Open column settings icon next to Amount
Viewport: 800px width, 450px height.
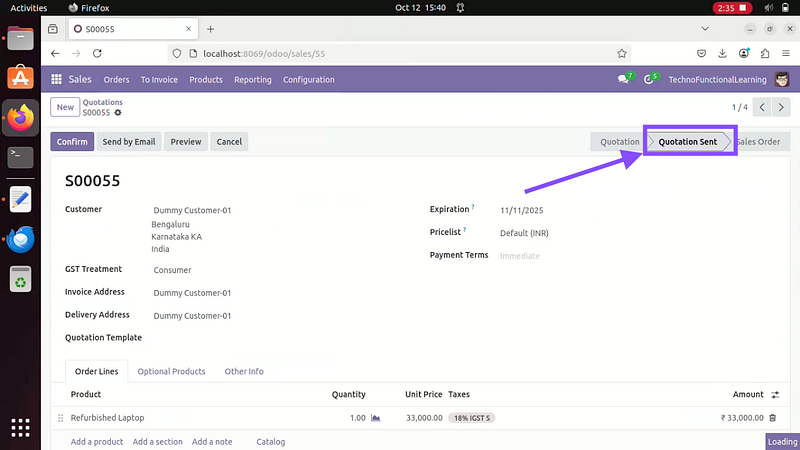tap(775, 395)
